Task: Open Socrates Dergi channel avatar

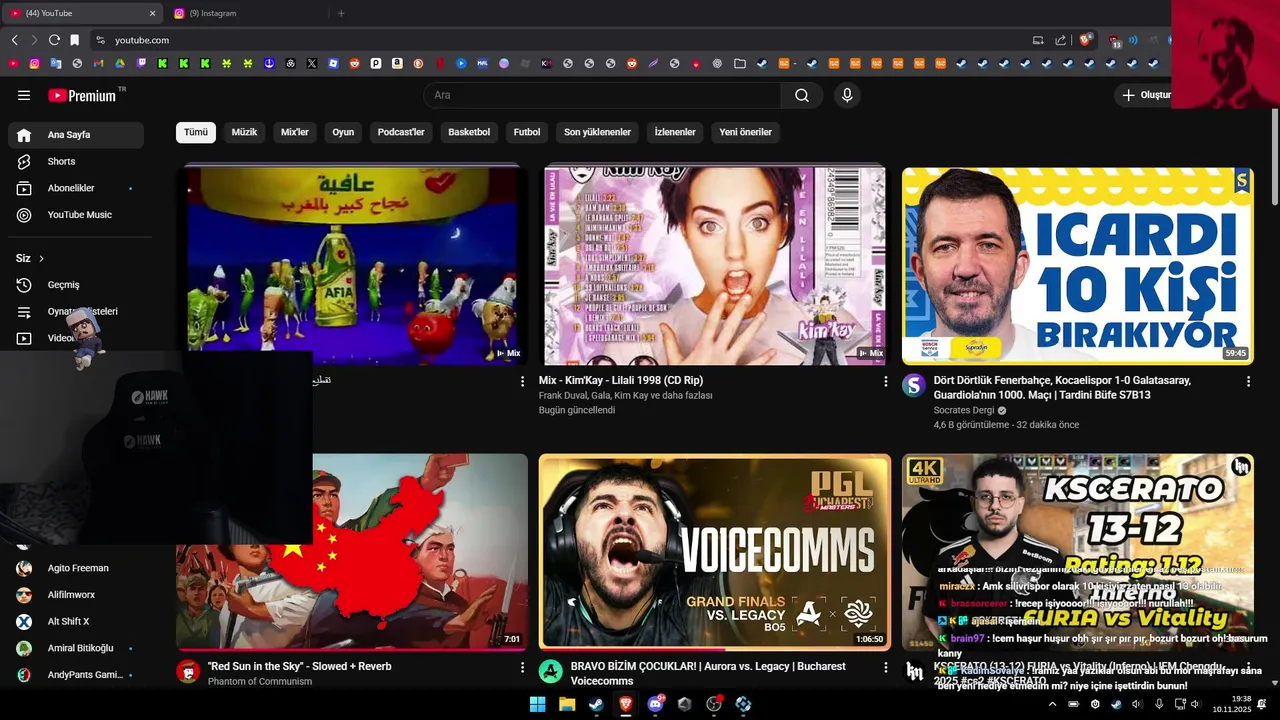Action: pos(914,386)
